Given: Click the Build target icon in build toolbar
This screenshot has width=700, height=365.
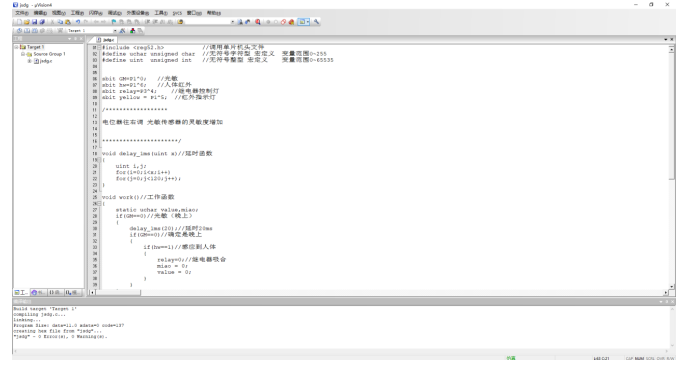Looking at the screenshot, I should [x=27, y=31].
